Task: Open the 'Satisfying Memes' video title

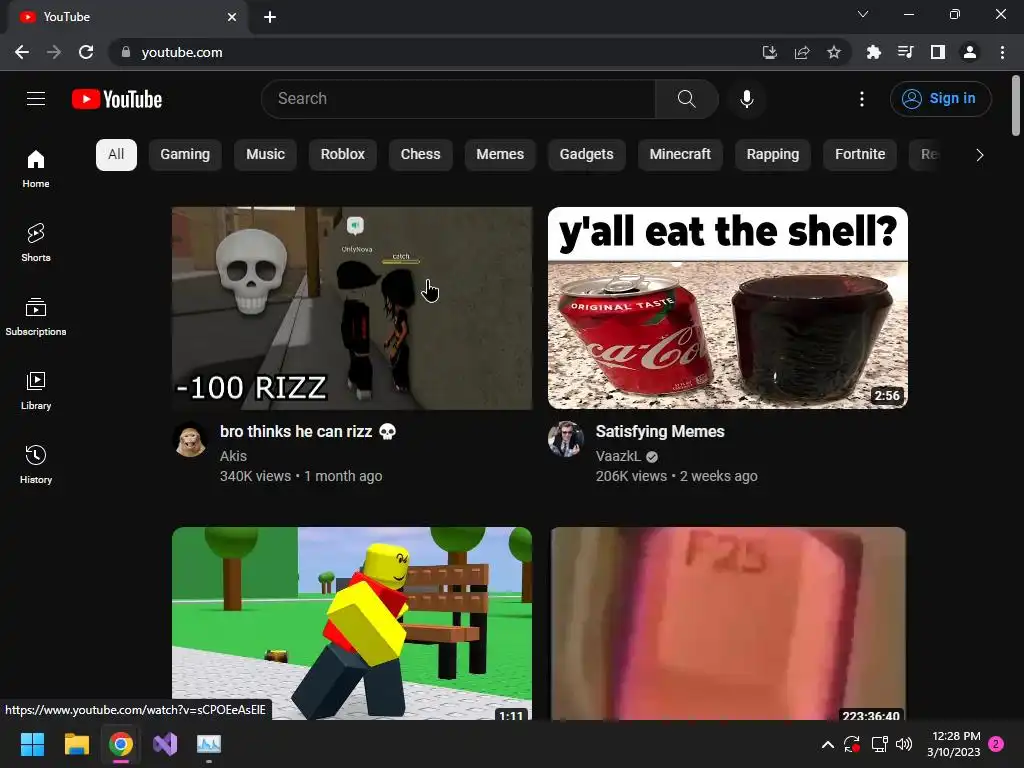Action: tap(660, 432)
